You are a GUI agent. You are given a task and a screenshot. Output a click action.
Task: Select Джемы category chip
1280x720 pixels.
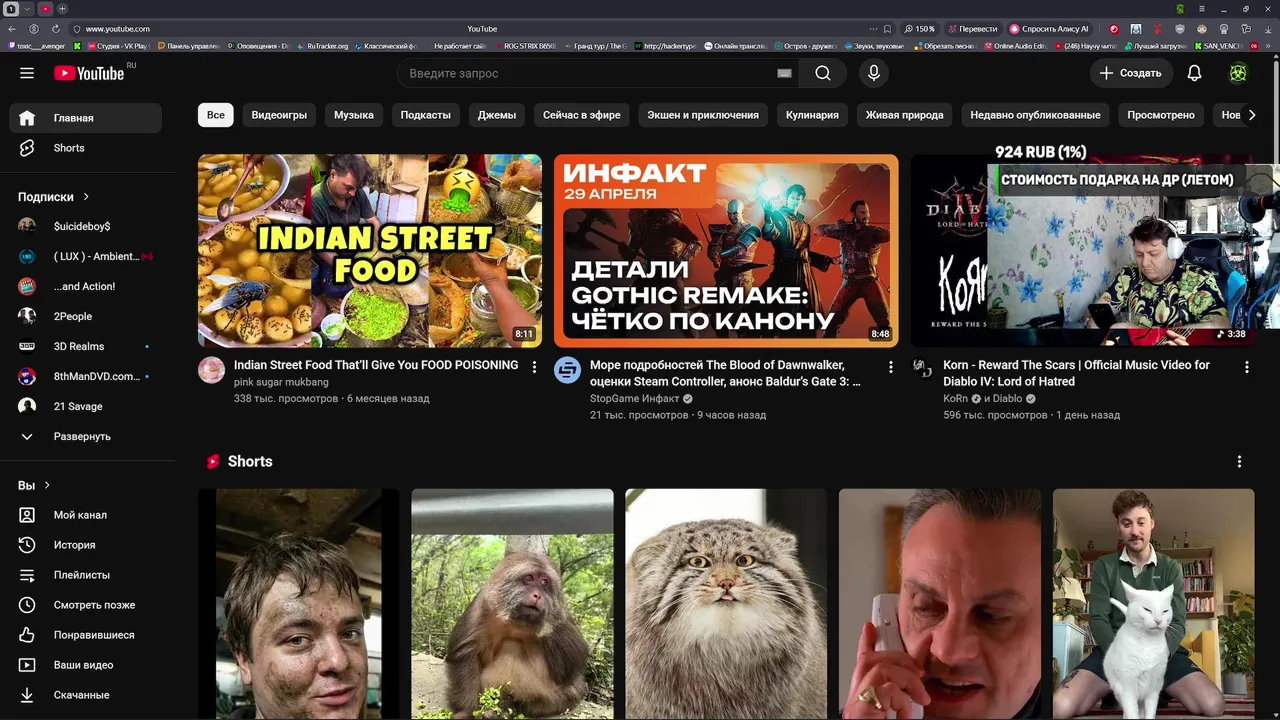click(x=497, y=115)
